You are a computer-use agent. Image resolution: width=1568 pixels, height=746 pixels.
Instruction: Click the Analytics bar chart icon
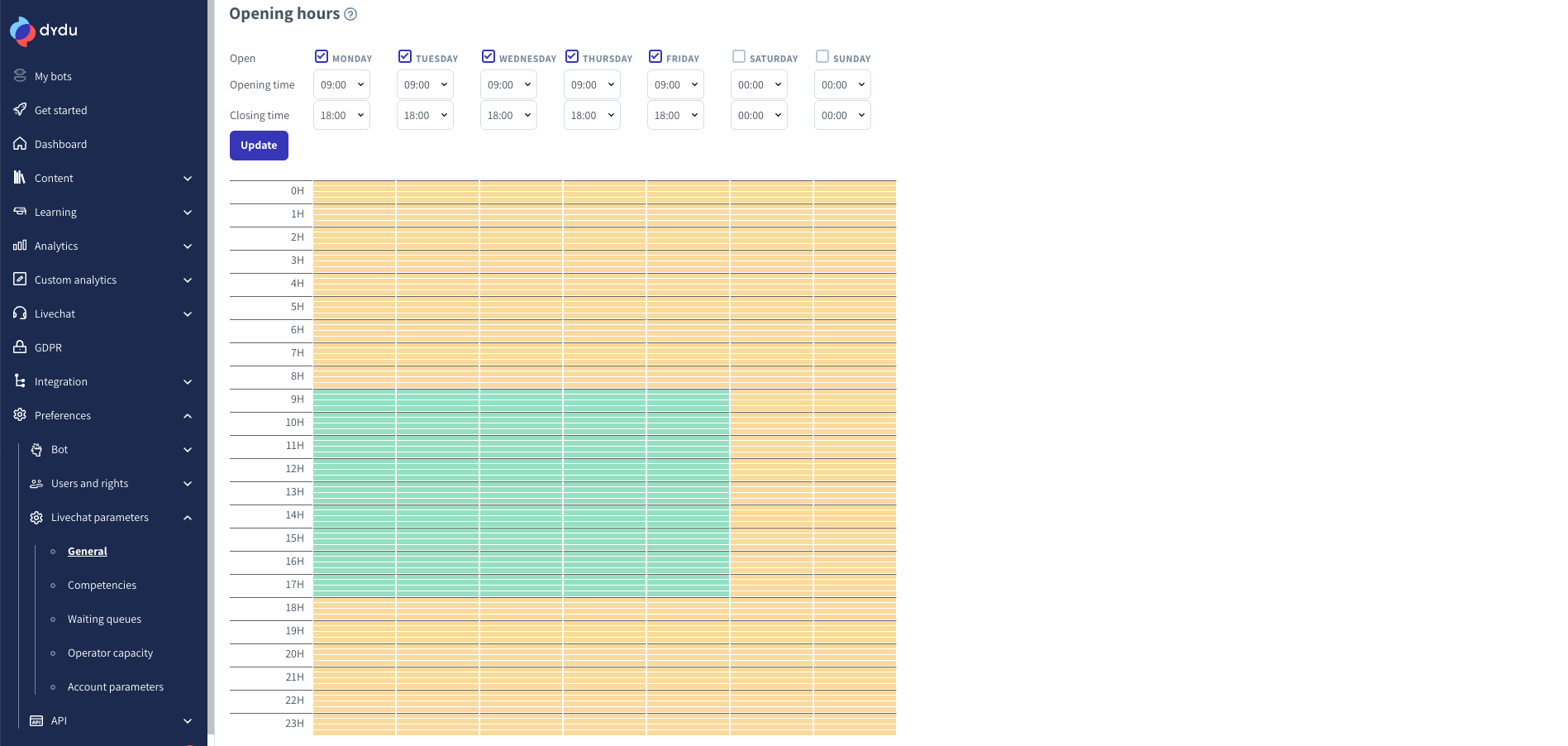[20, 246]
